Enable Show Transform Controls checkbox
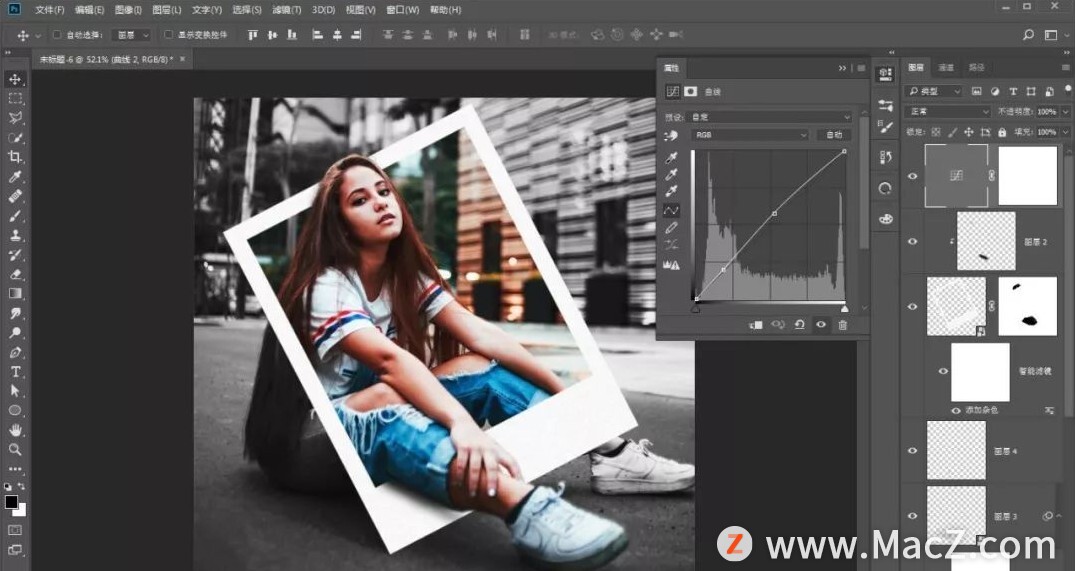1075x571 pixels. (168, 35)
